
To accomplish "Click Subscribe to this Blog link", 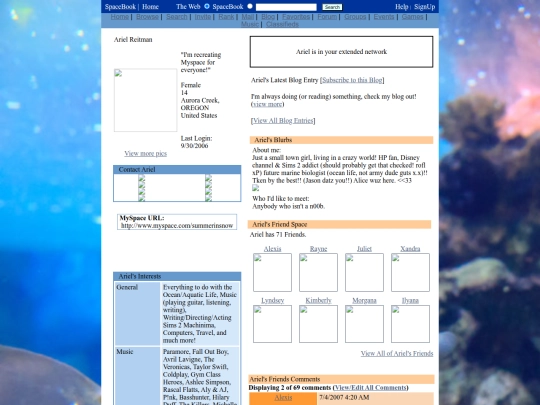I will tap(352, 80).
